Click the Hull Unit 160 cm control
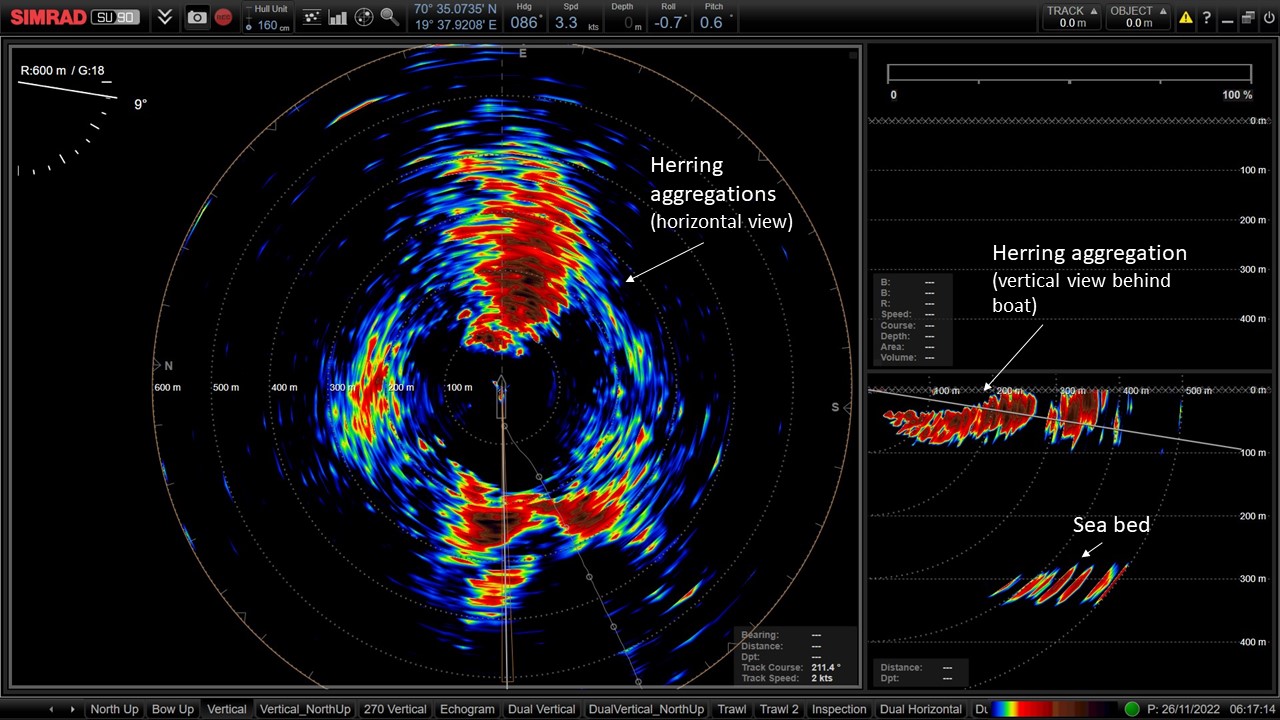1280x720 pixels. [x=267, y=17]
